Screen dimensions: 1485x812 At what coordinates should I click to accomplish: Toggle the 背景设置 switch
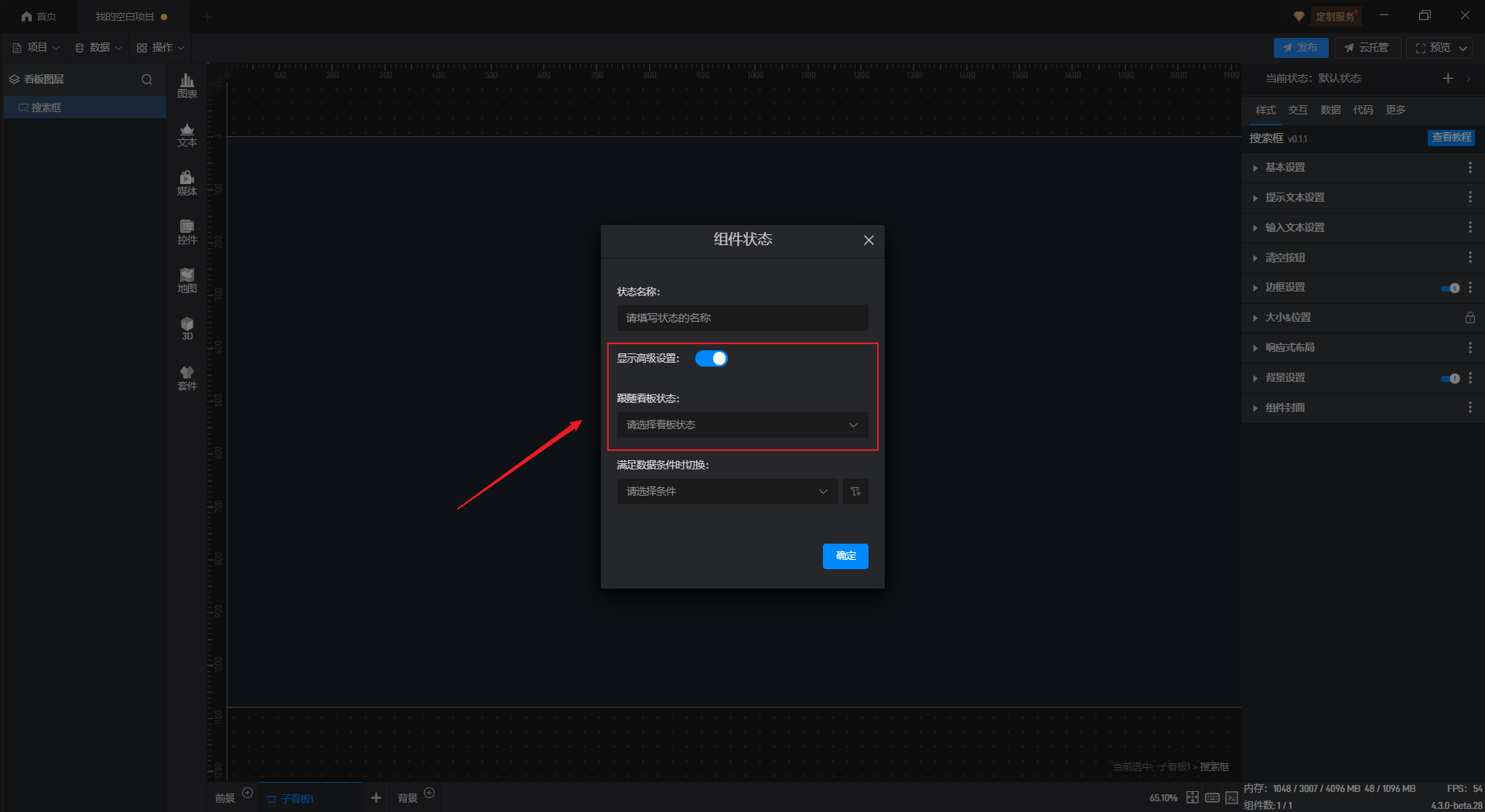(x=1450, y=379)
